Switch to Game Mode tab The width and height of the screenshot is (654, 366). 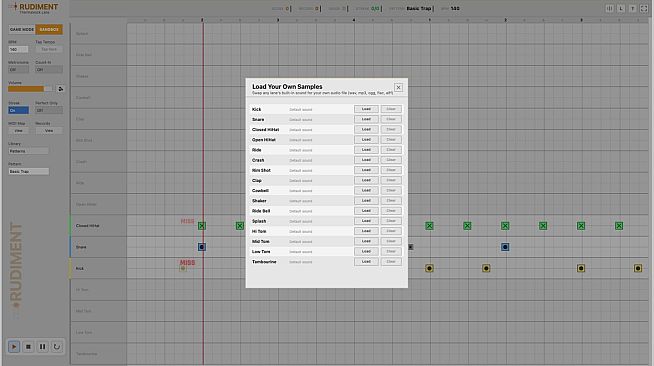22,30
